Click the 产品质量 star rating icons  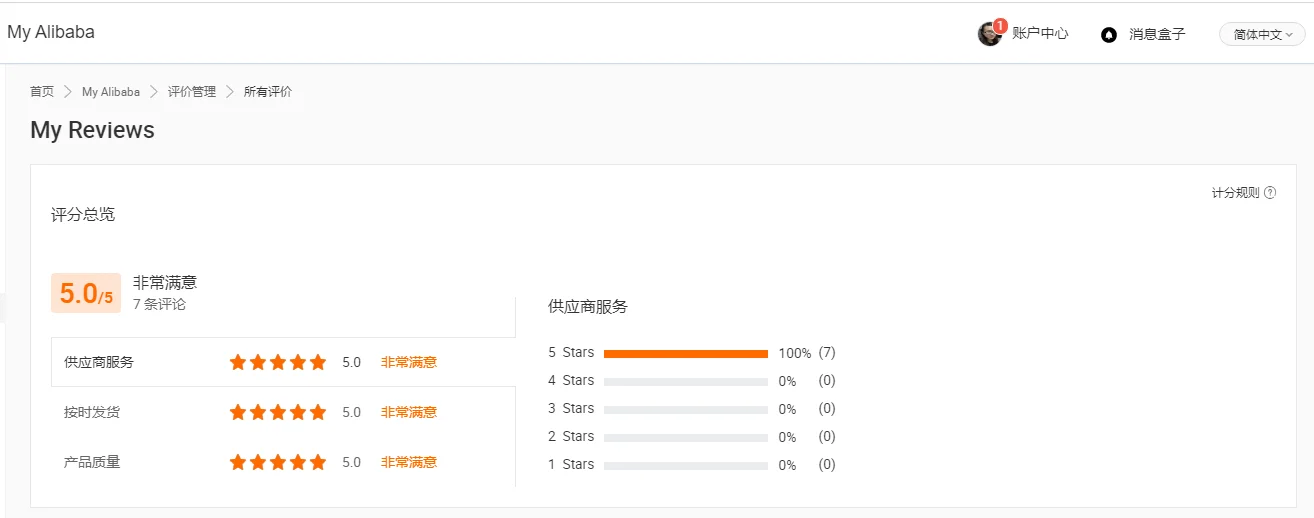tap(278, 462)
